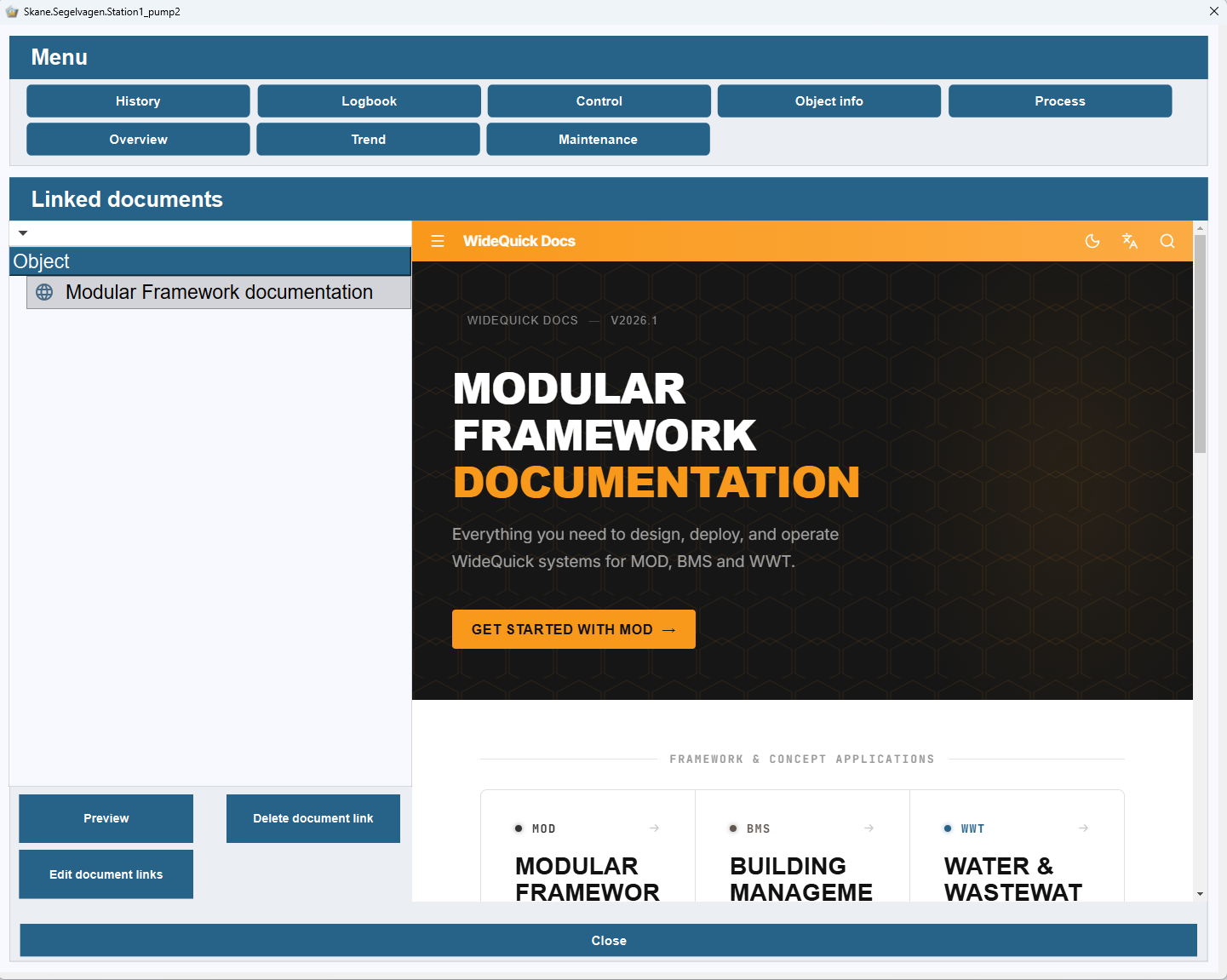This screenshot has width=1227, height=980.
Task: Open the Process menu button
Action: 1060,100
